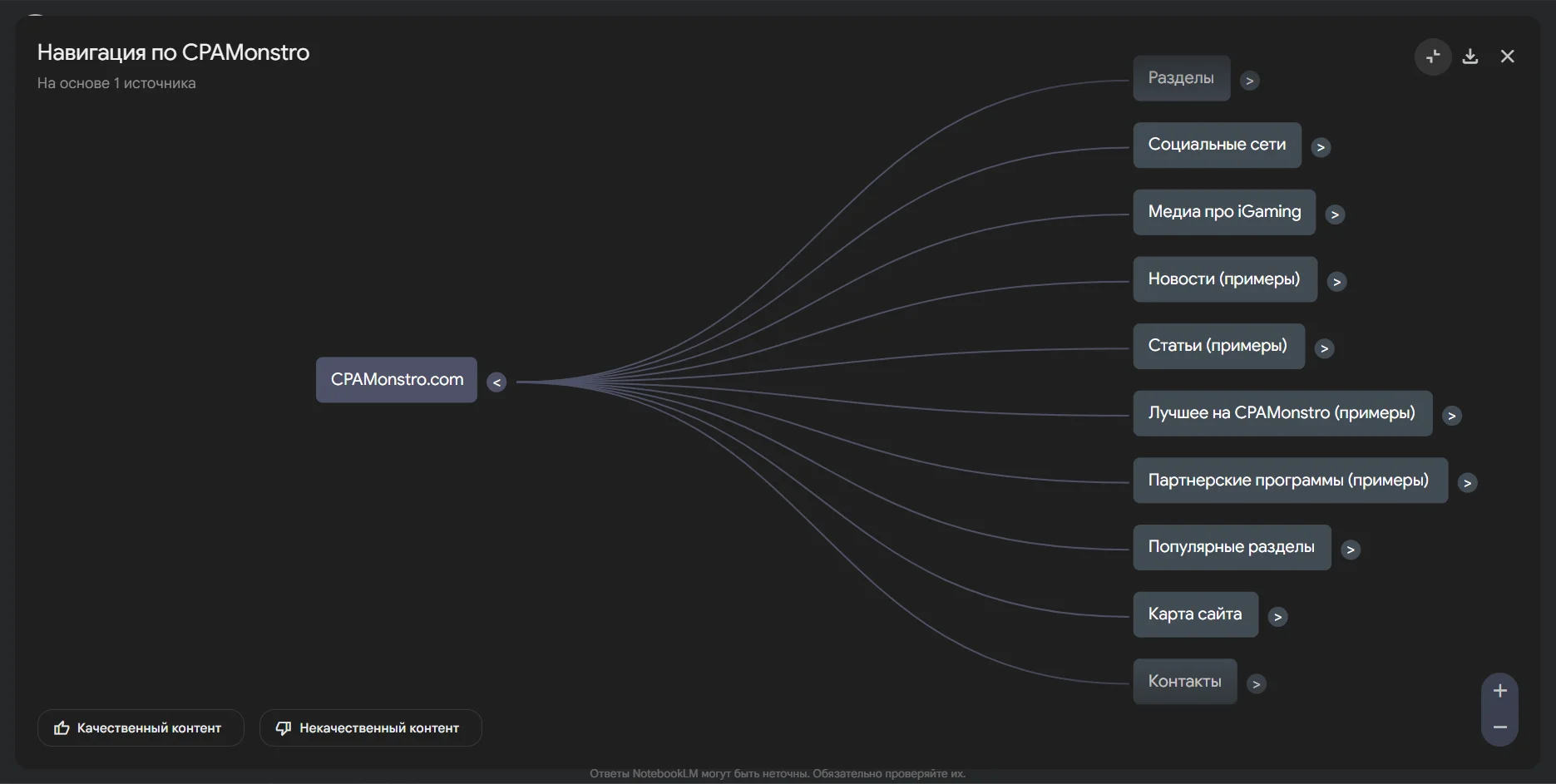The height and width of the screenshot is (784, 1556).
Task: Zoom out with the minus button
Action: tap(1499, 727)
